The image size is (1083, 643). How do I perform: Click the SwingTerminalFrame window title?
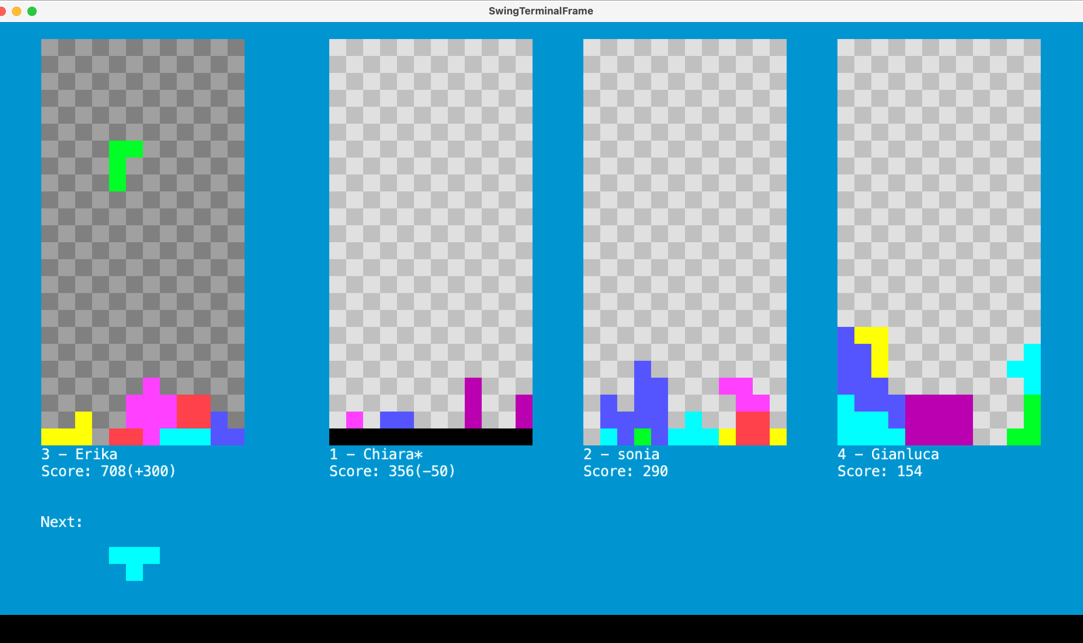pyautogui.click(x=541, y=11)
